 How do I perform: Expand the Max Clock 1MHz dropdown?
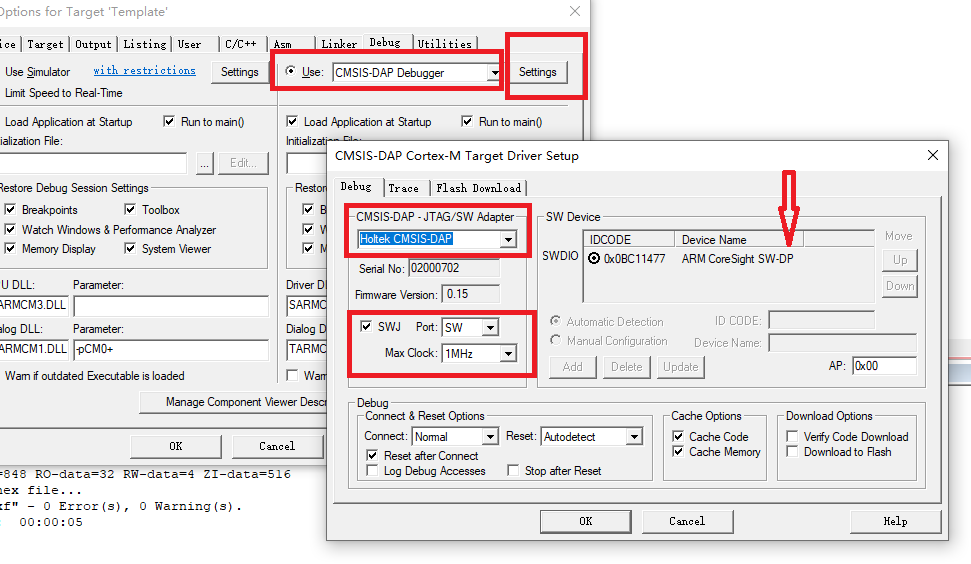tap(508, 354)
